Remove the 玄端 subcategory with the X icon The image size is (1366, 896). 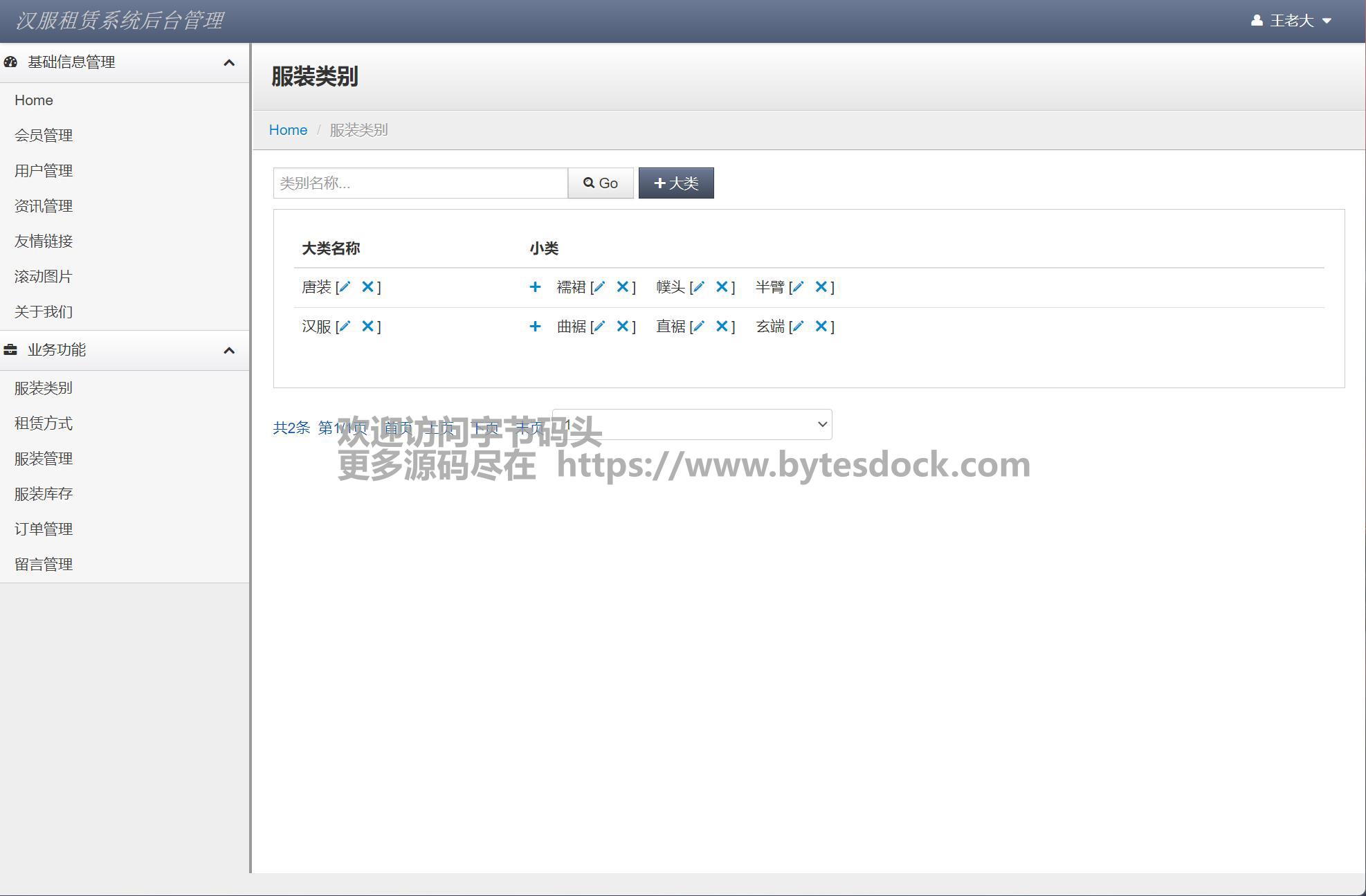(821, 327)
